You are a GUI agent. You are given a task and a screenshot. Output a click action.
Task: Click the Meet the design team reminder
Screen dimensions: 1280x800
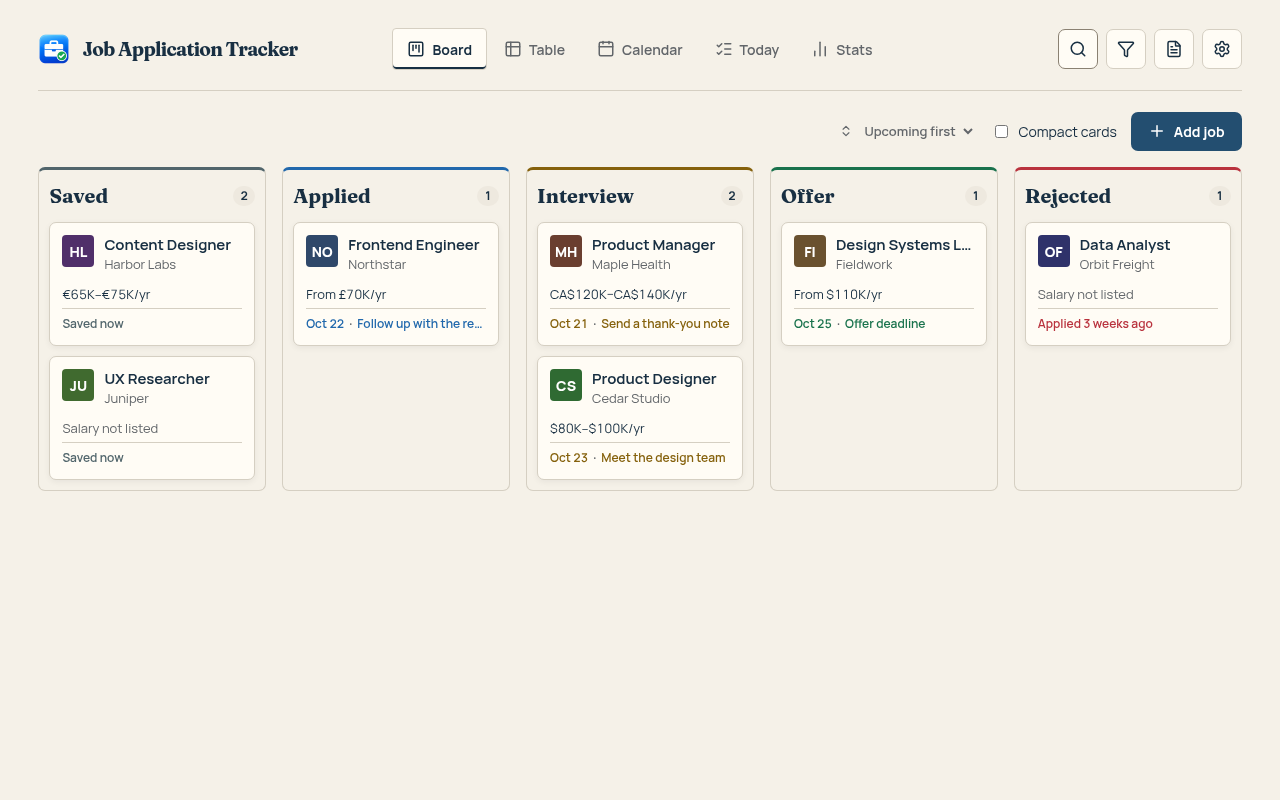[x=663, y=458]
